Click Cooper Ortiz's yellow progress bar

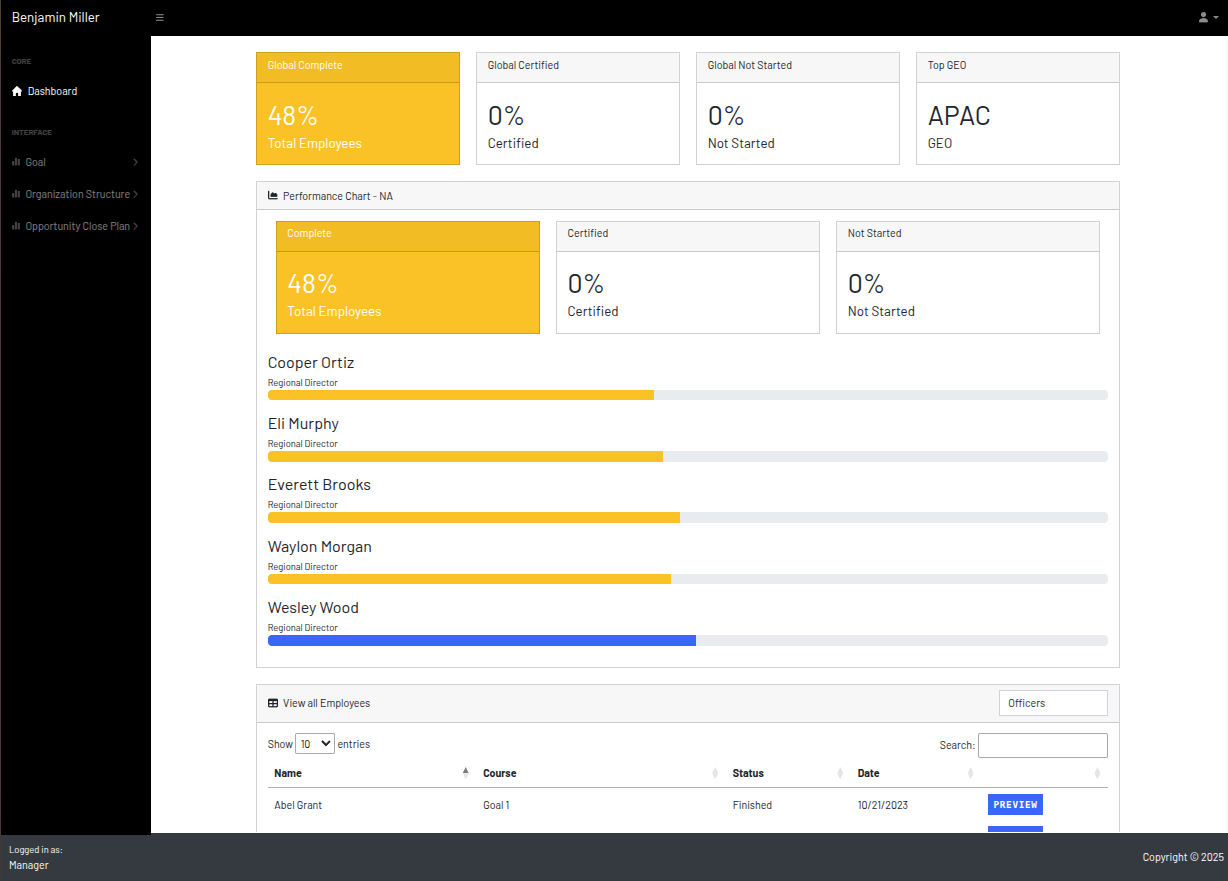(461, 395)
